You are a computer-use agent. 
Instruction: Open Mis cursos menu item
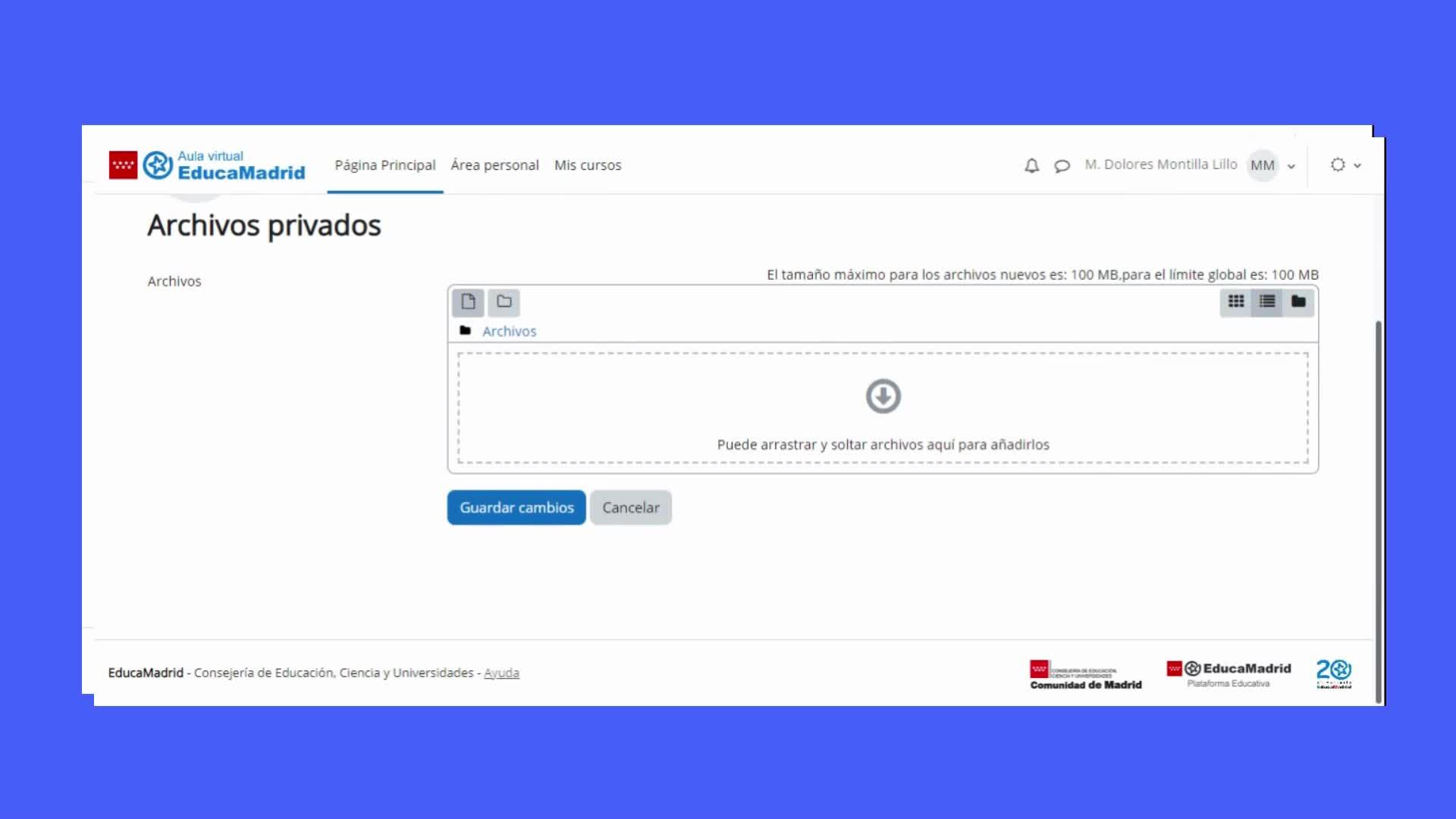click(x=588, y=165)
